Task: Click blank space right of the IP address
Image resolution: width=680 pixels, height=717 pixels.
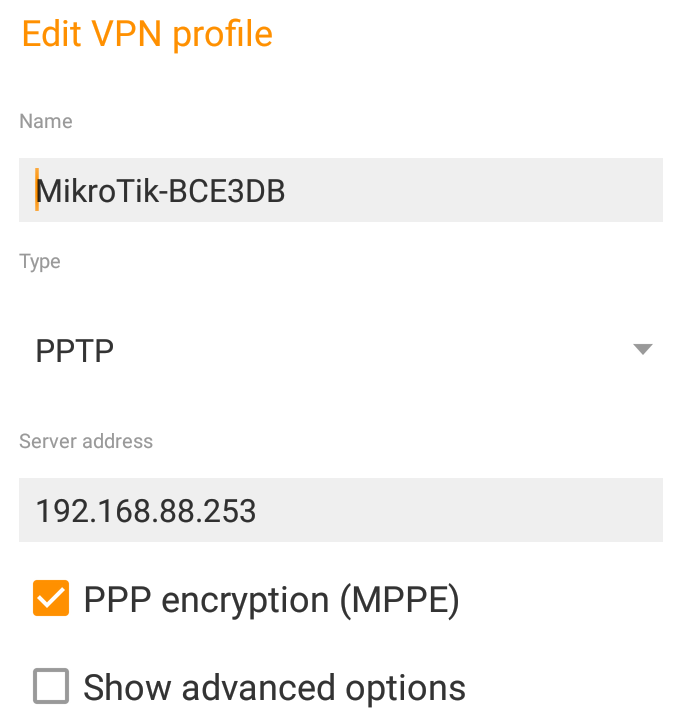Action: point(460,511)
